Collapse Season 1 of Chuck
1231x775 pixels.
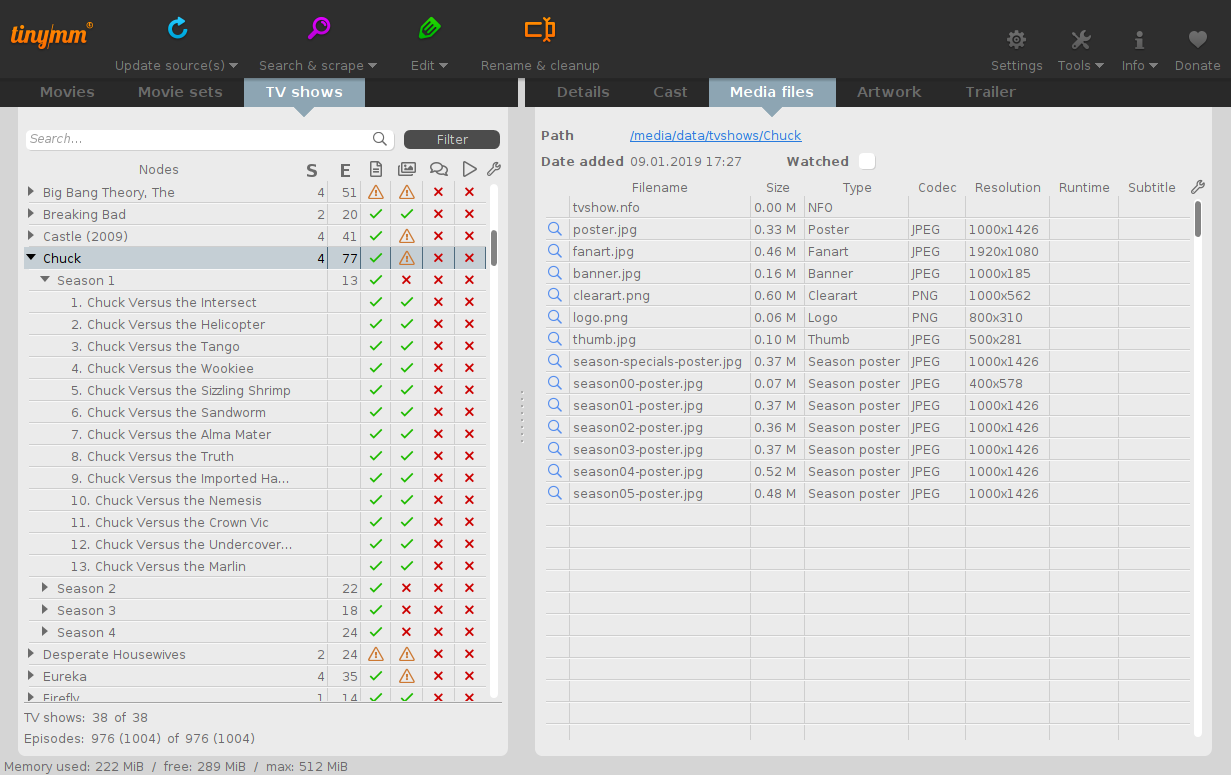pyautogui.click(x=45, y=280)
